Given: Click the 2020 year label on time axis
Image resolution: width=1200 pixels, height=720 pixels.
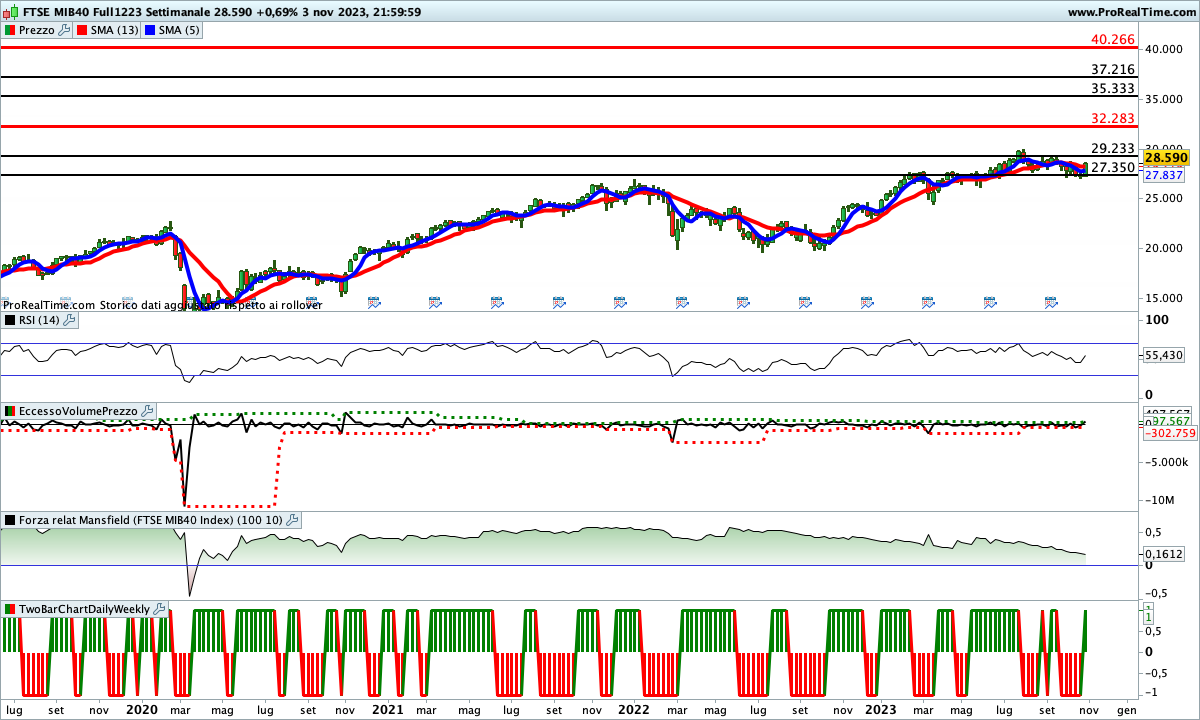Looking at the screenshot, I should (141, 709).
